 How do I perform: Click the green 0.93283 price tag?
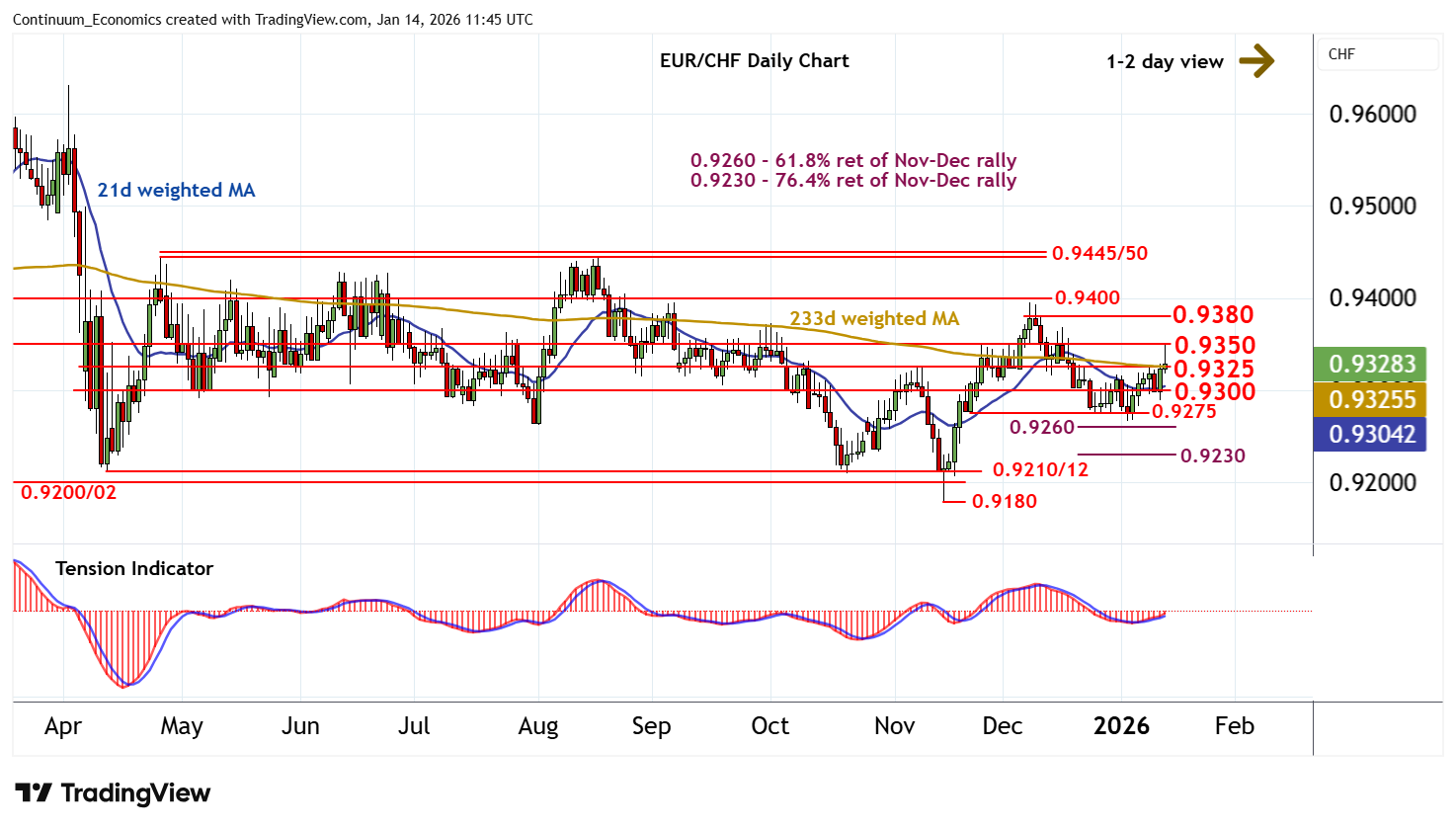pos(1371,365)
